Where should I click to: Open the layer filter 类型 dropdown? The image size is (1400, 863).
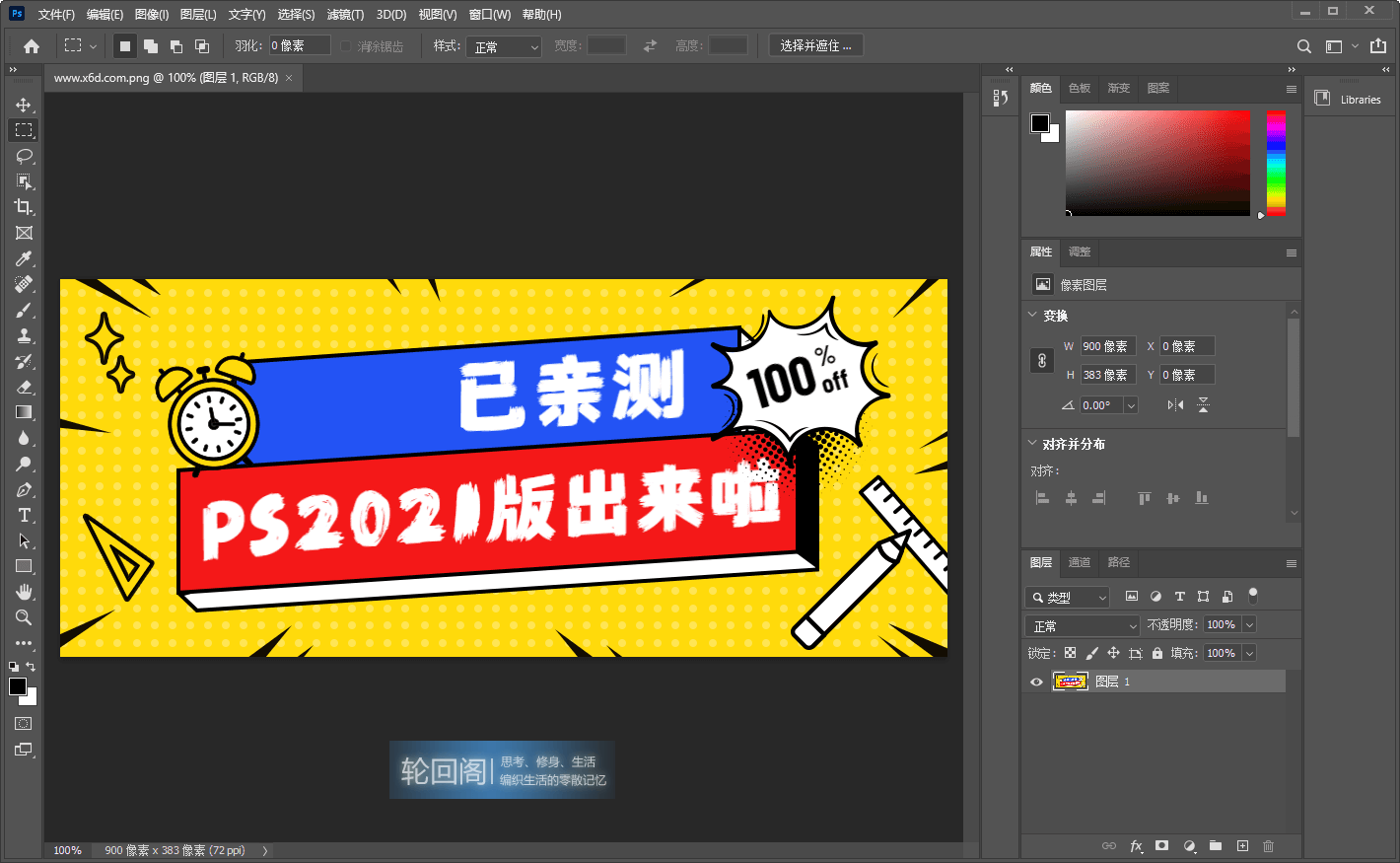click(x=1068, y=597)
